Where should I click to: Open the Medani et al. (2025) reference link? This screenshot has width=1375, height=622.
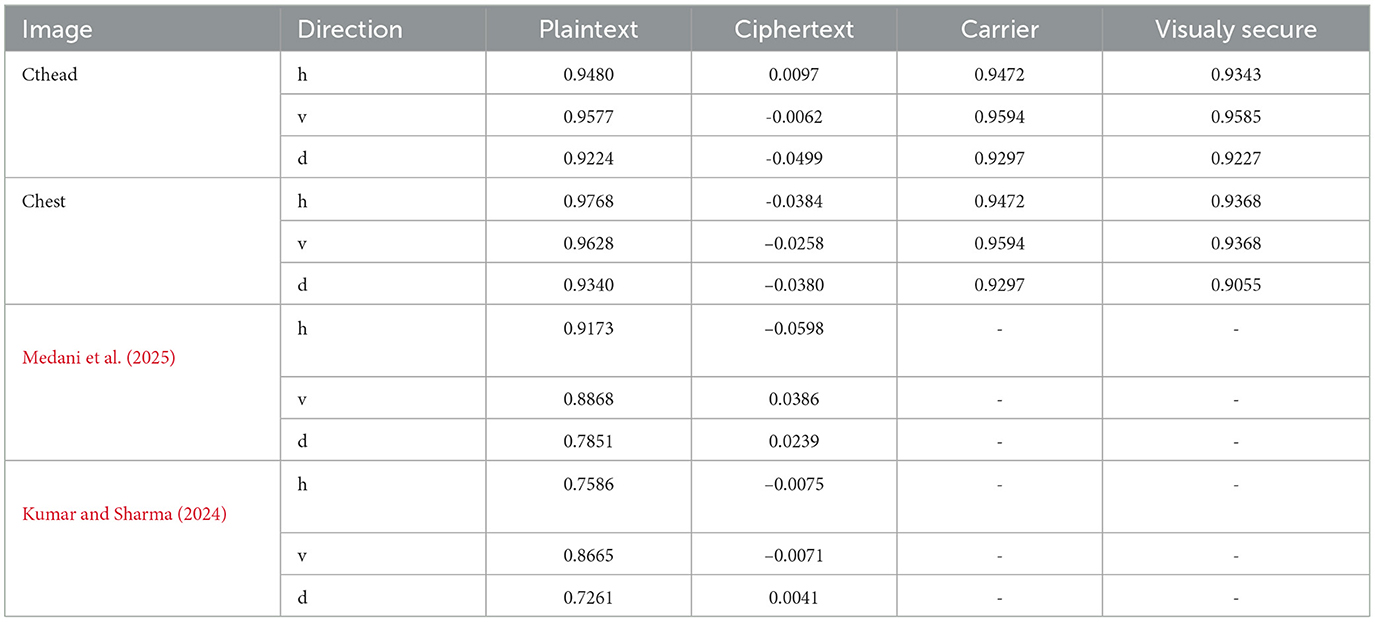click(99, 358)
